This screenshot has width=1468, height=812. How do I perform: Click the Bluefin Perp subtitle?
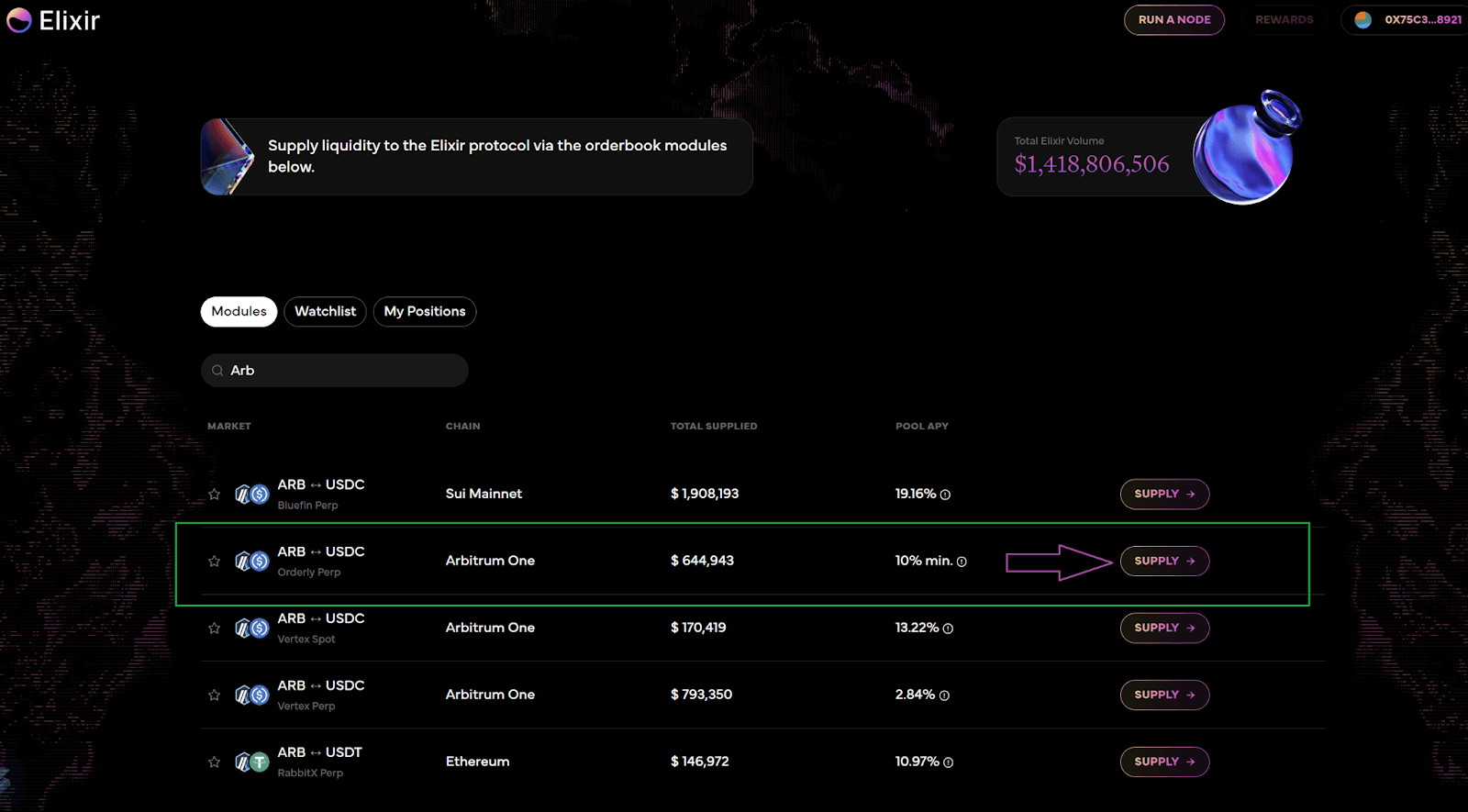(307, 506)
